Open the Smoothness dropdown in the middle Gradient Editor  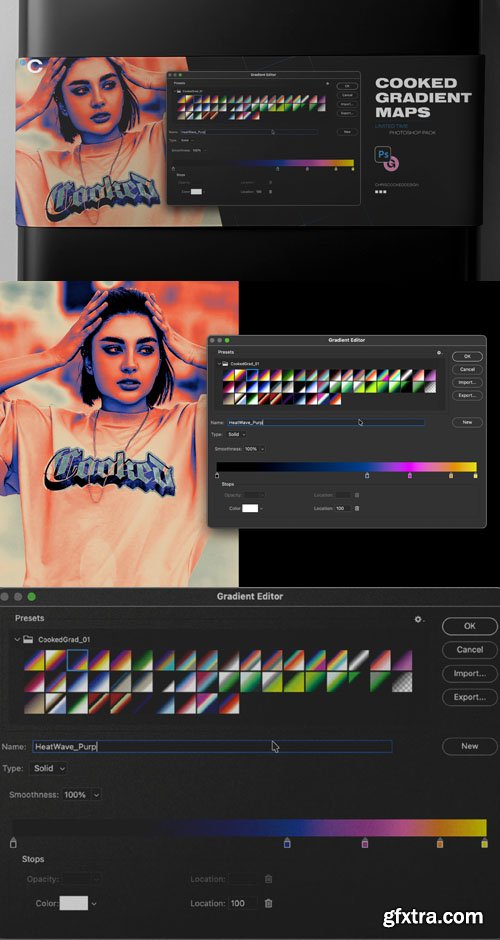[254, 448]
